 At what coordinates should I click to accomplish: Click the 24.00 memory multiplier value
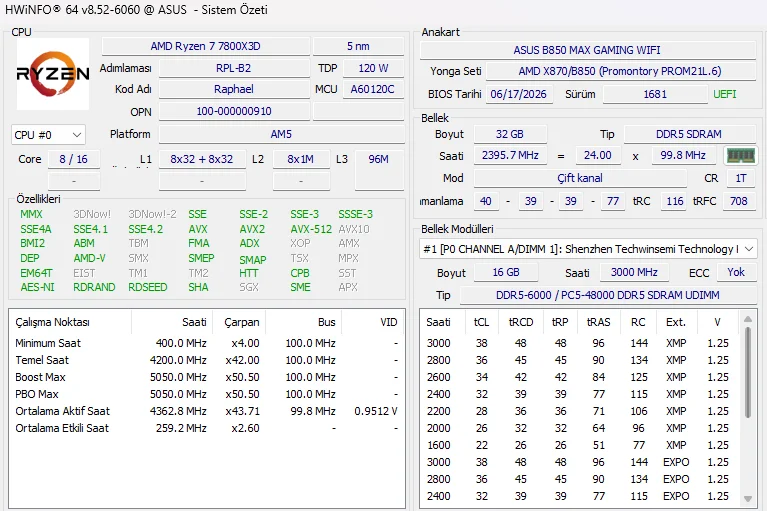click(x=598, y=156)
